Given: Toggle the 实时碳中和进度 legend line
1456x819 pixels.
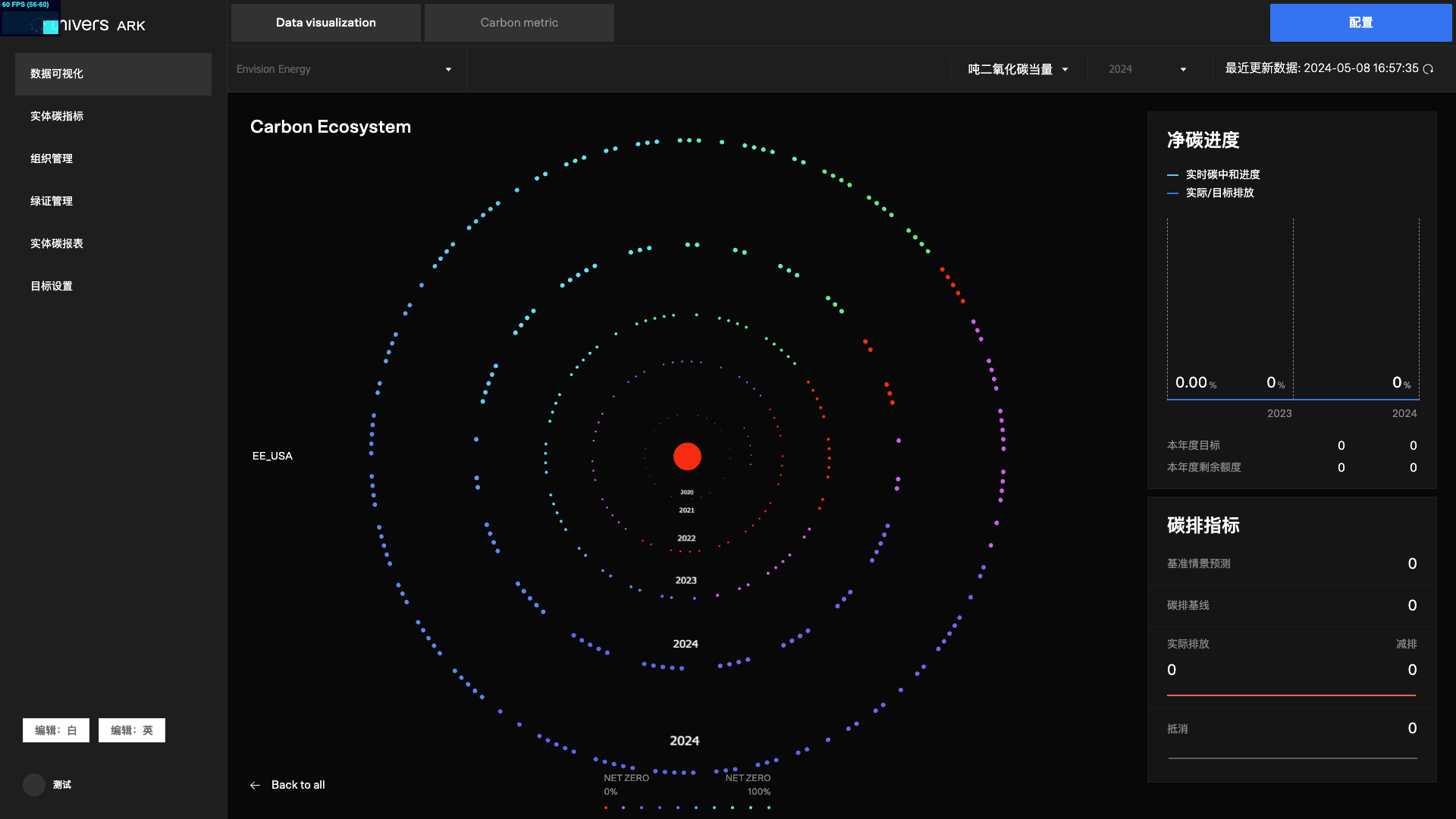Looking at the screenshot, I should click(x=1172, y=175).
